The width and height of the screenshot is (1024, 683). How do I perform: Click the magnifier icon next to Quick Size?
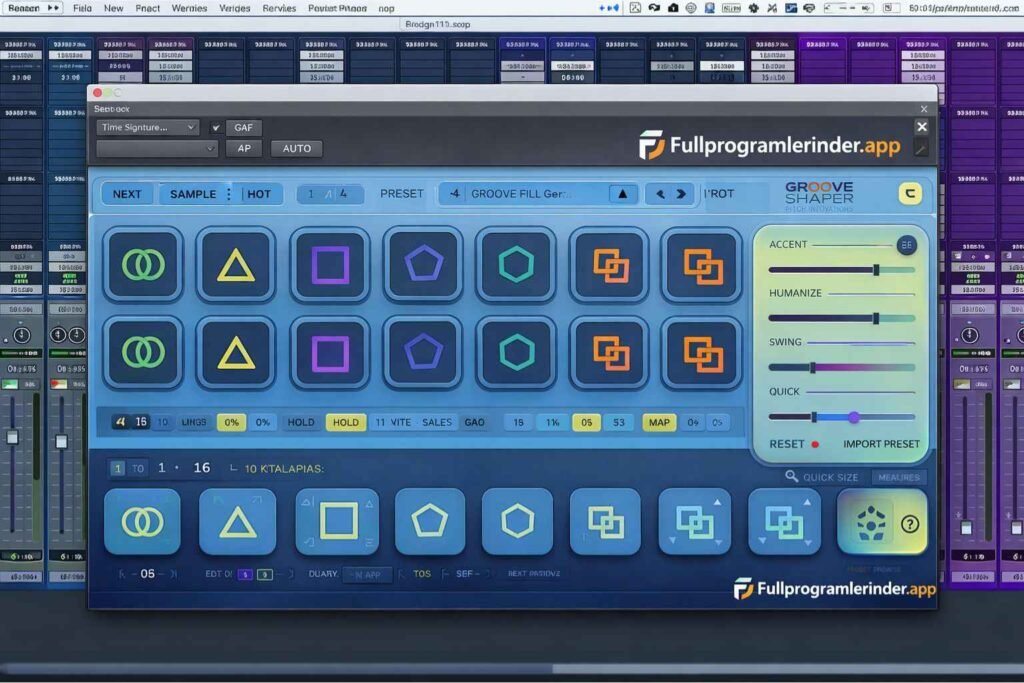tap(792, 477)
